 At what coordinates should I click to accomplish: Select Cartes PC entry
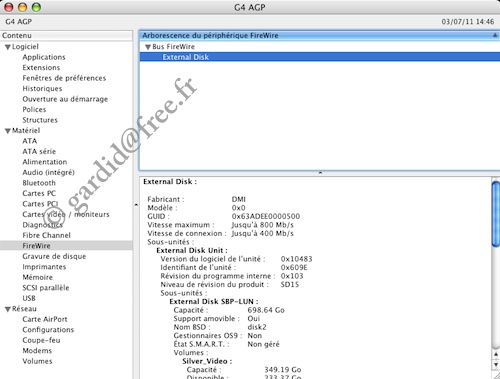point(39,193)
